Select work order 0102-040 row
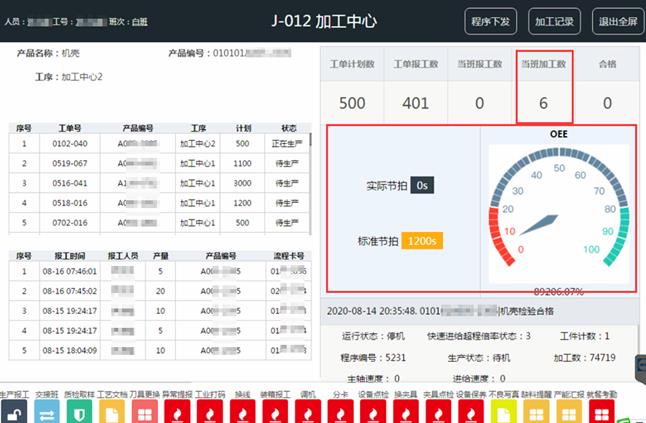 [x=159, y=144]
